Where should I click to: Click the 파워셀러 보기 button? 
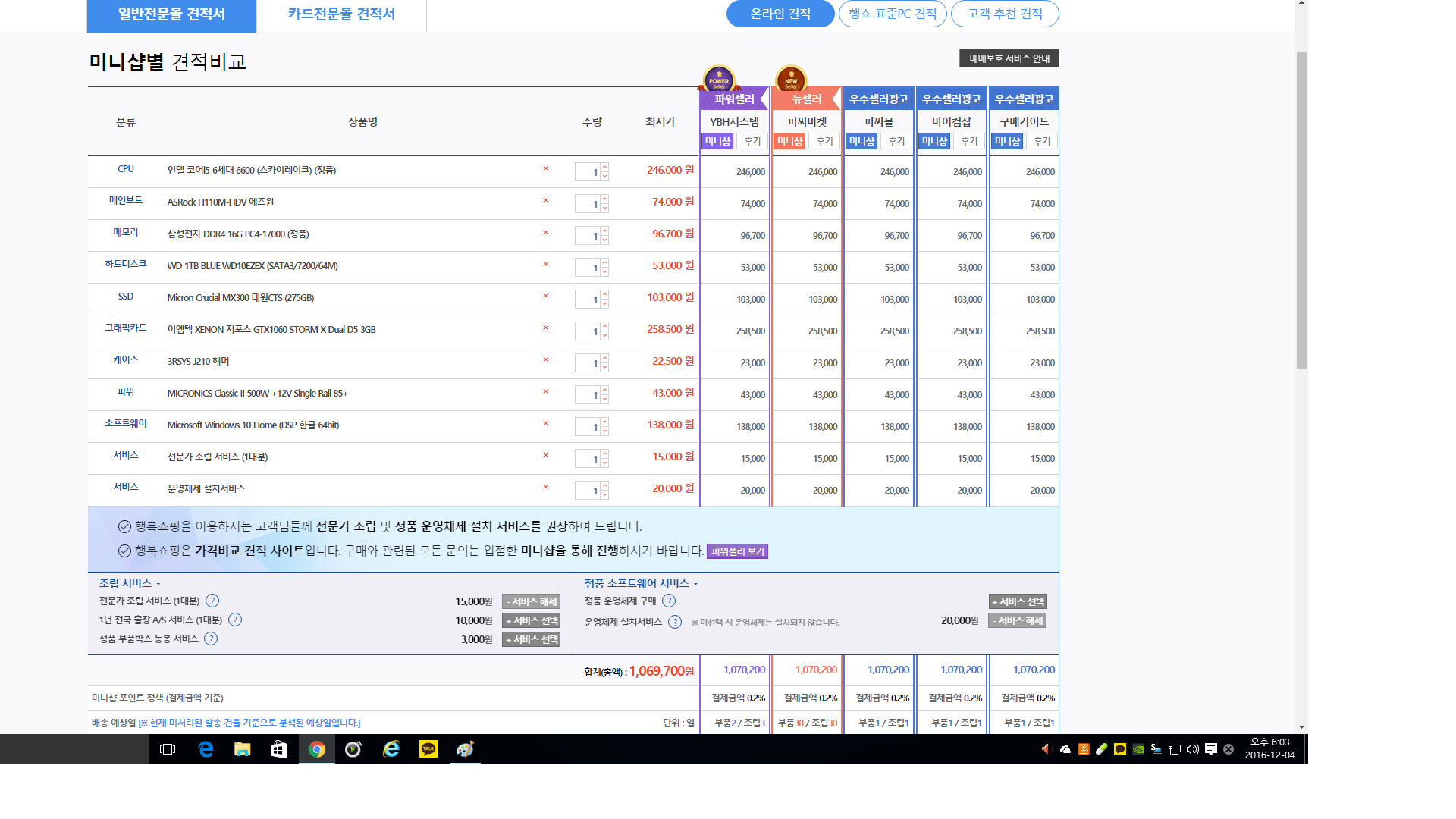point(737,551)
